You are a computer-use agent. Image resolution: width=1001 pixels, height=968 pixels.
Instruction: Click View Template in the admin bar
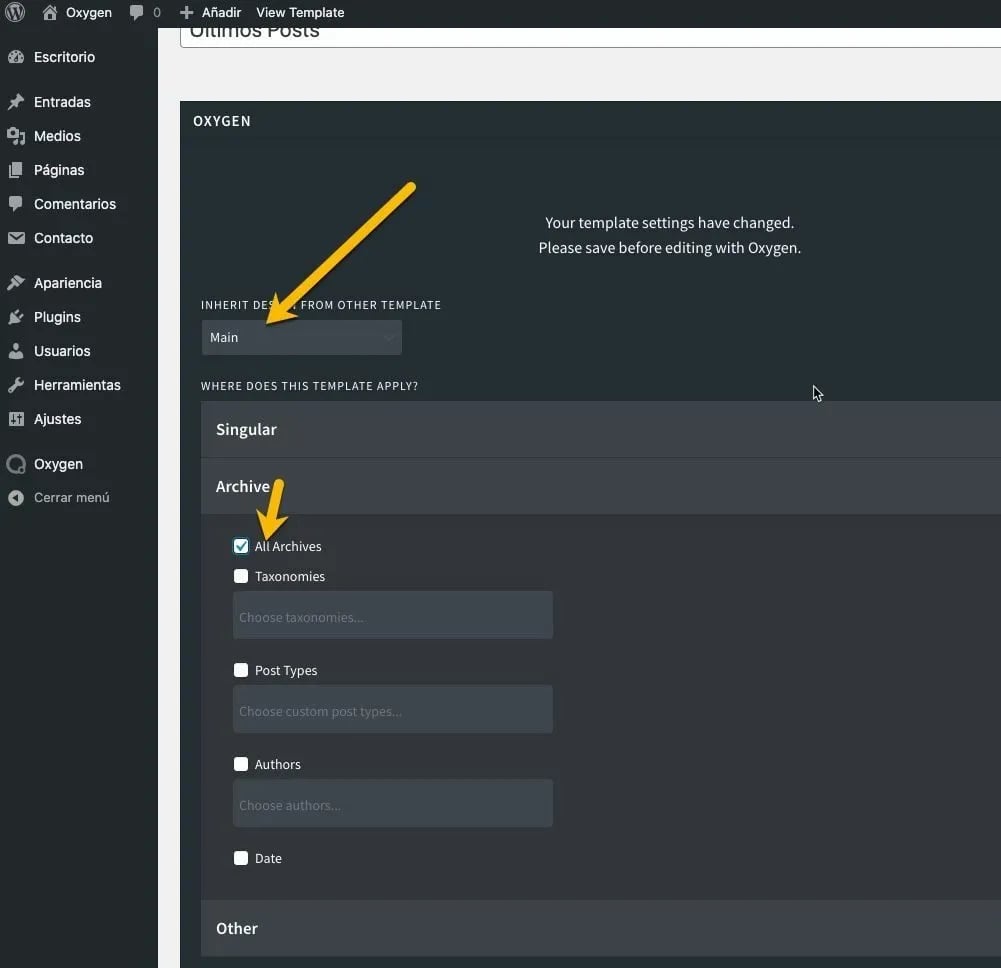pos(300,13)
